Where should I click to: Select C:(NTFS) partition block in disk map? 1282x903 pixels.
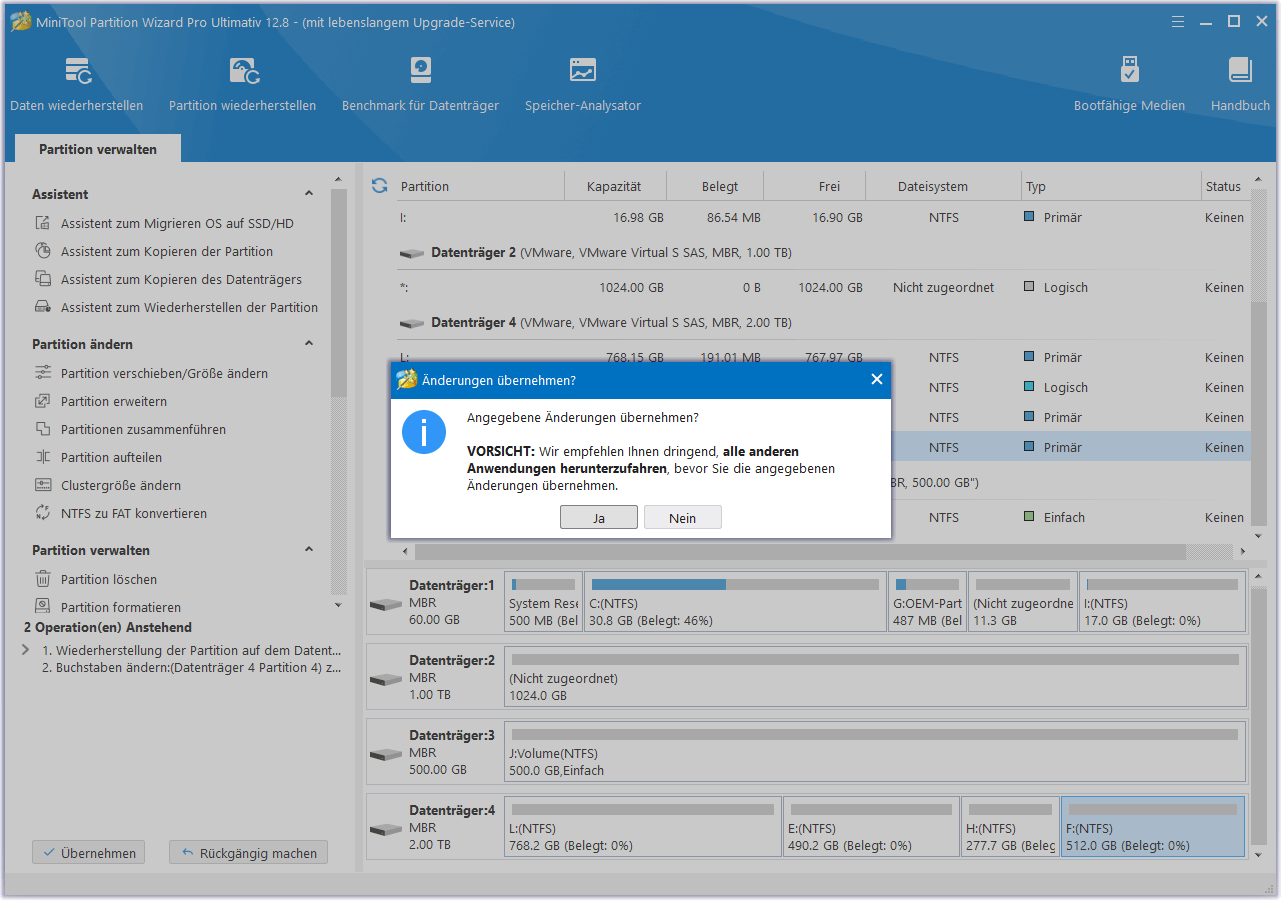click(735, 602)
